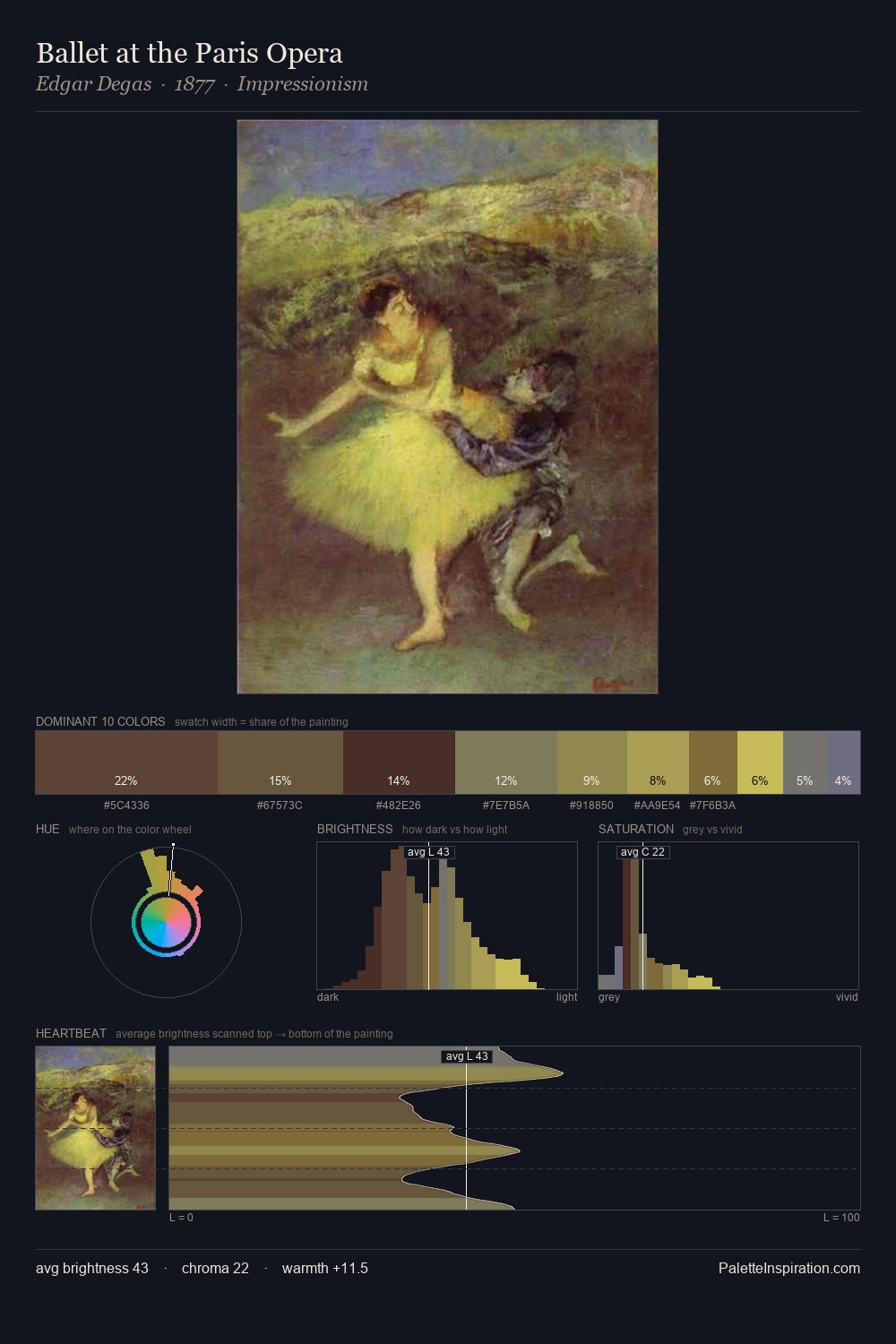
Task: Click the title 'Ballet at the Paris Opera'
Action: pyautogui.click(x=189, y=53)
